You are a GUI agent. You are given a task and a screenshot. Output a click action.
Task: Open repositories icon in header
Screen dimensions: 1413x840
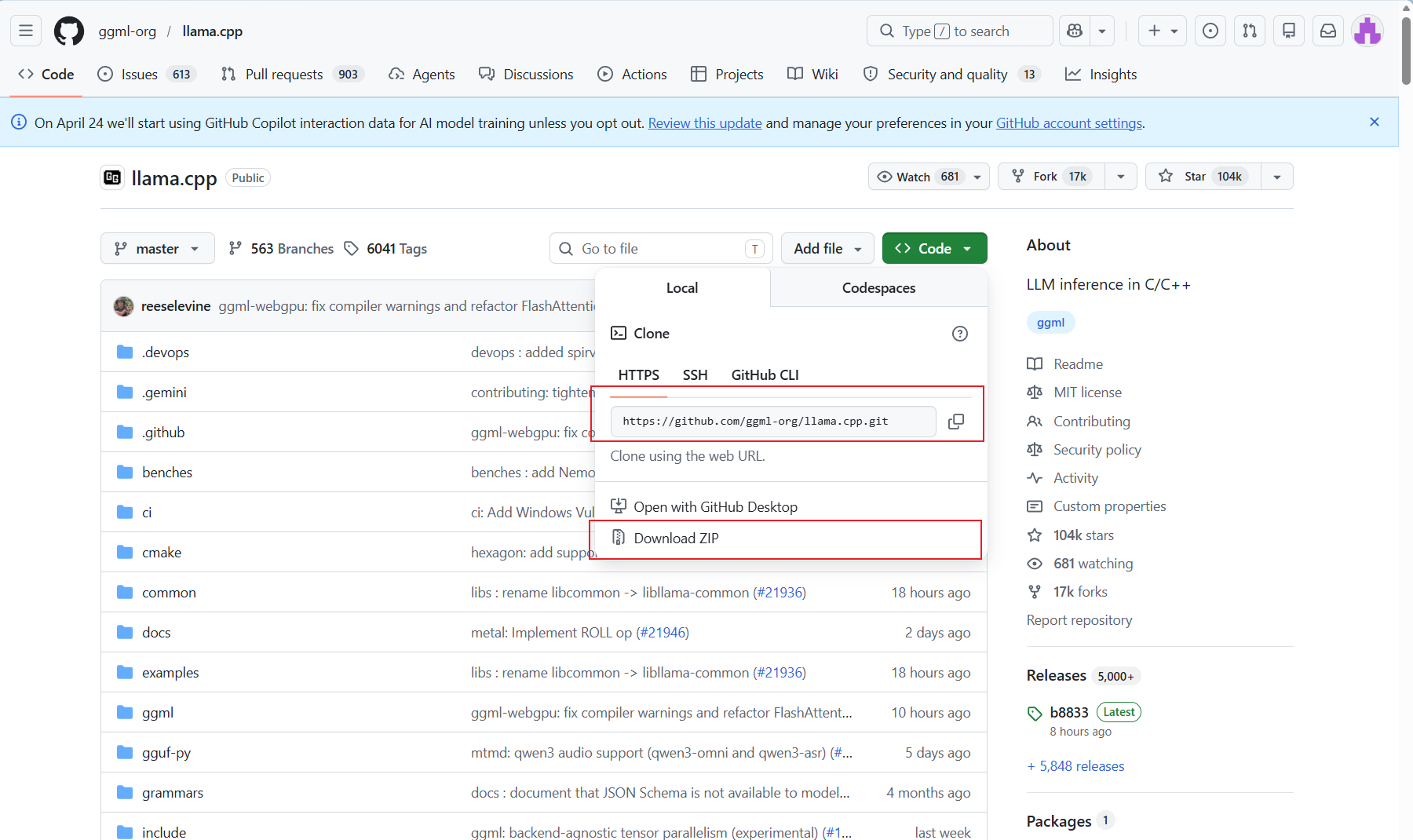[x=1289, y=31]
